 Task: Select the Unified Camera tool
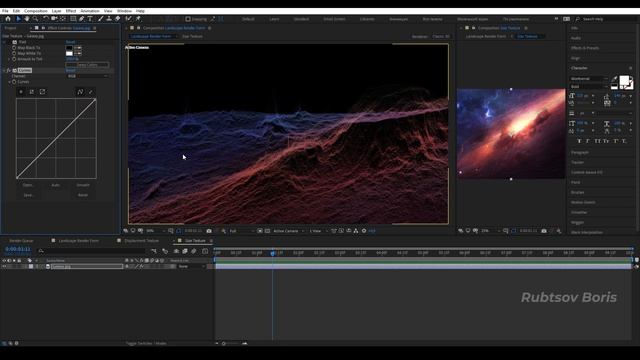point(54,19)
